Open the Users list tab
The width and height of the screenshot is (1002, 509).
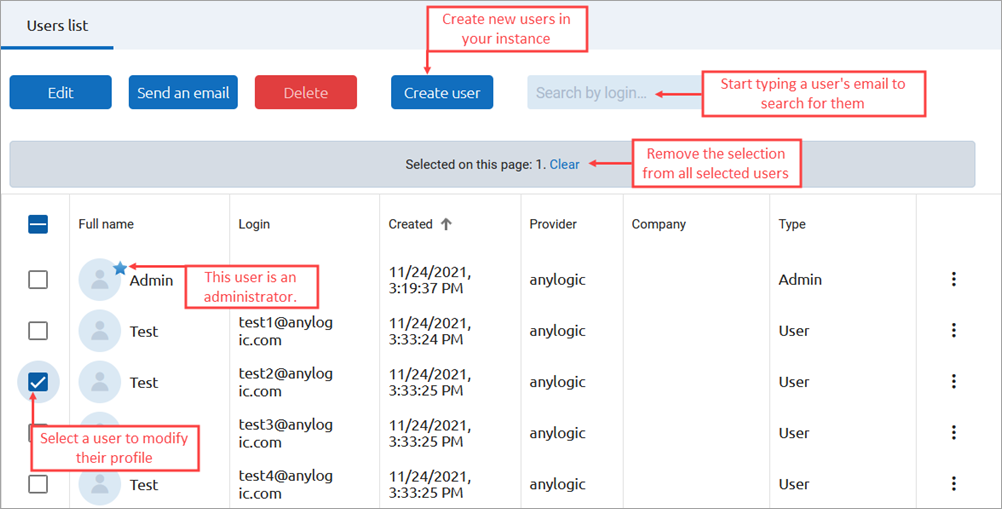[x=57, y=26]
